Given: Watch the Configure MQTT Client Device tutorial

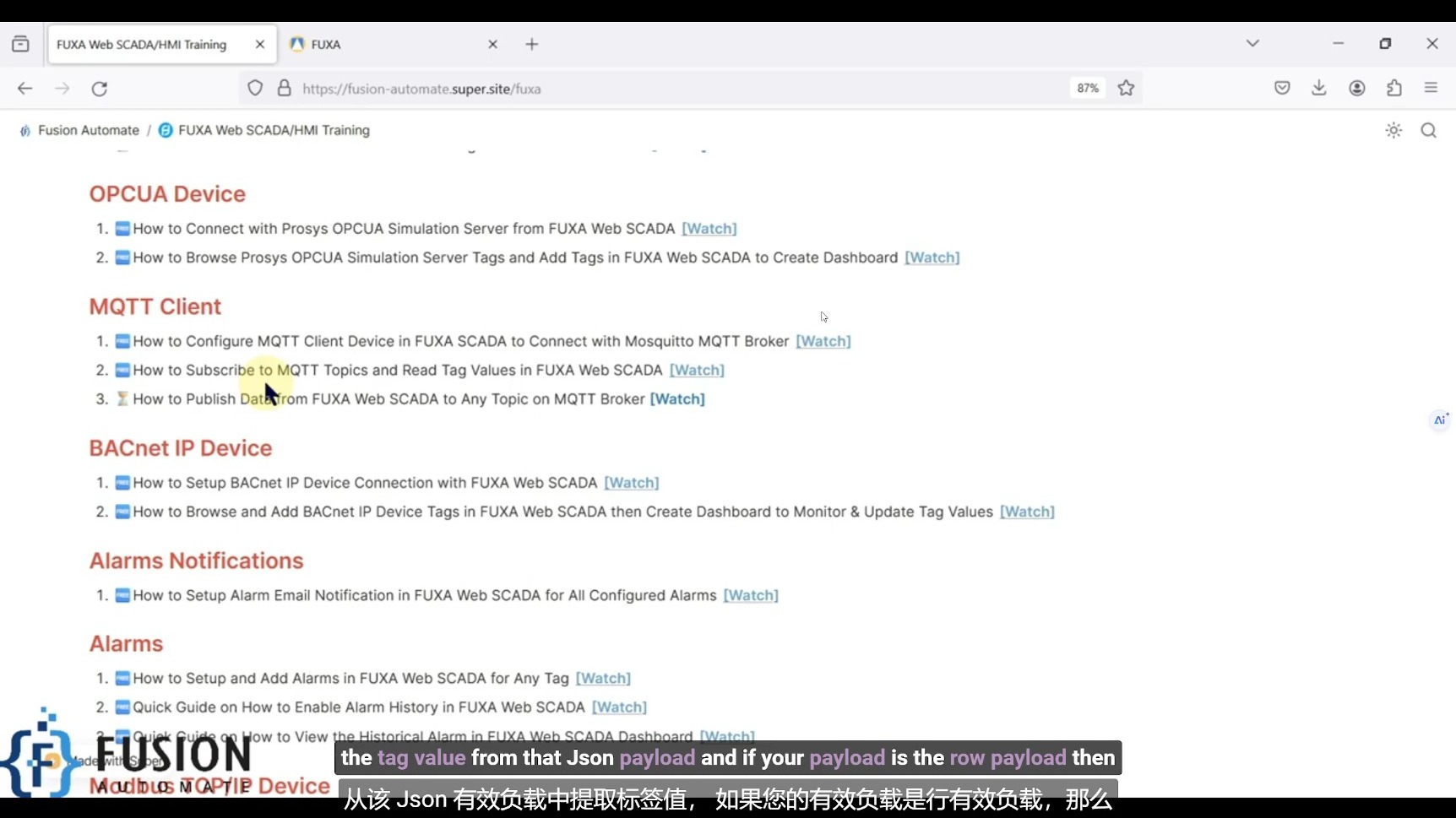Looking at the screenshot, I should (x=823, y=341).
